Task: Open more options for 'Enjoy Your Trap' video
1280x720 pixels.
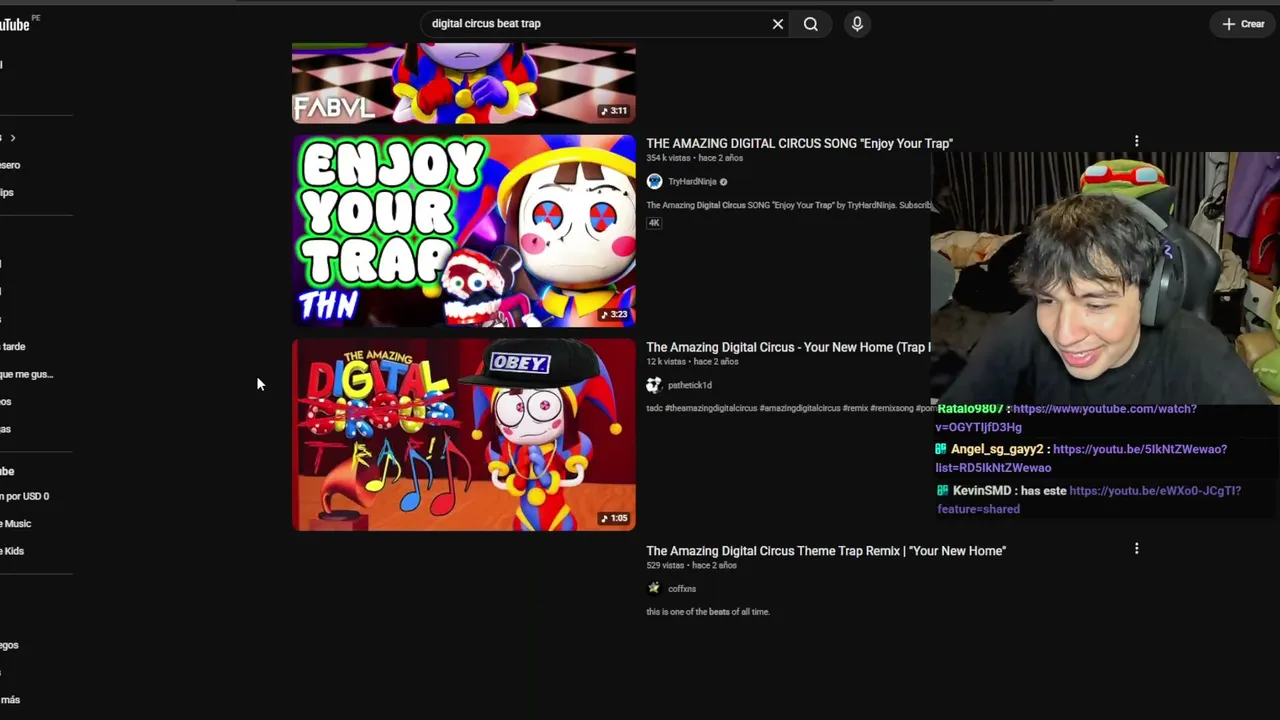Action: [1136, 142]
